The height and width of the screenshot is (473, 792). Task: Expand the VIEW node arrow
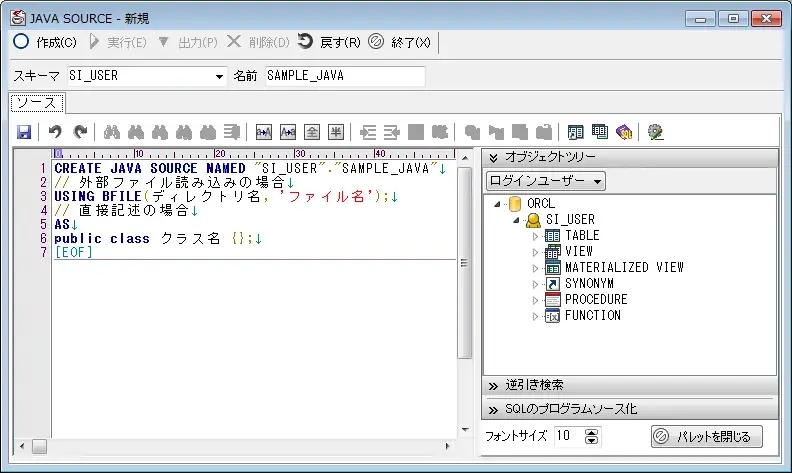[535, 252]
